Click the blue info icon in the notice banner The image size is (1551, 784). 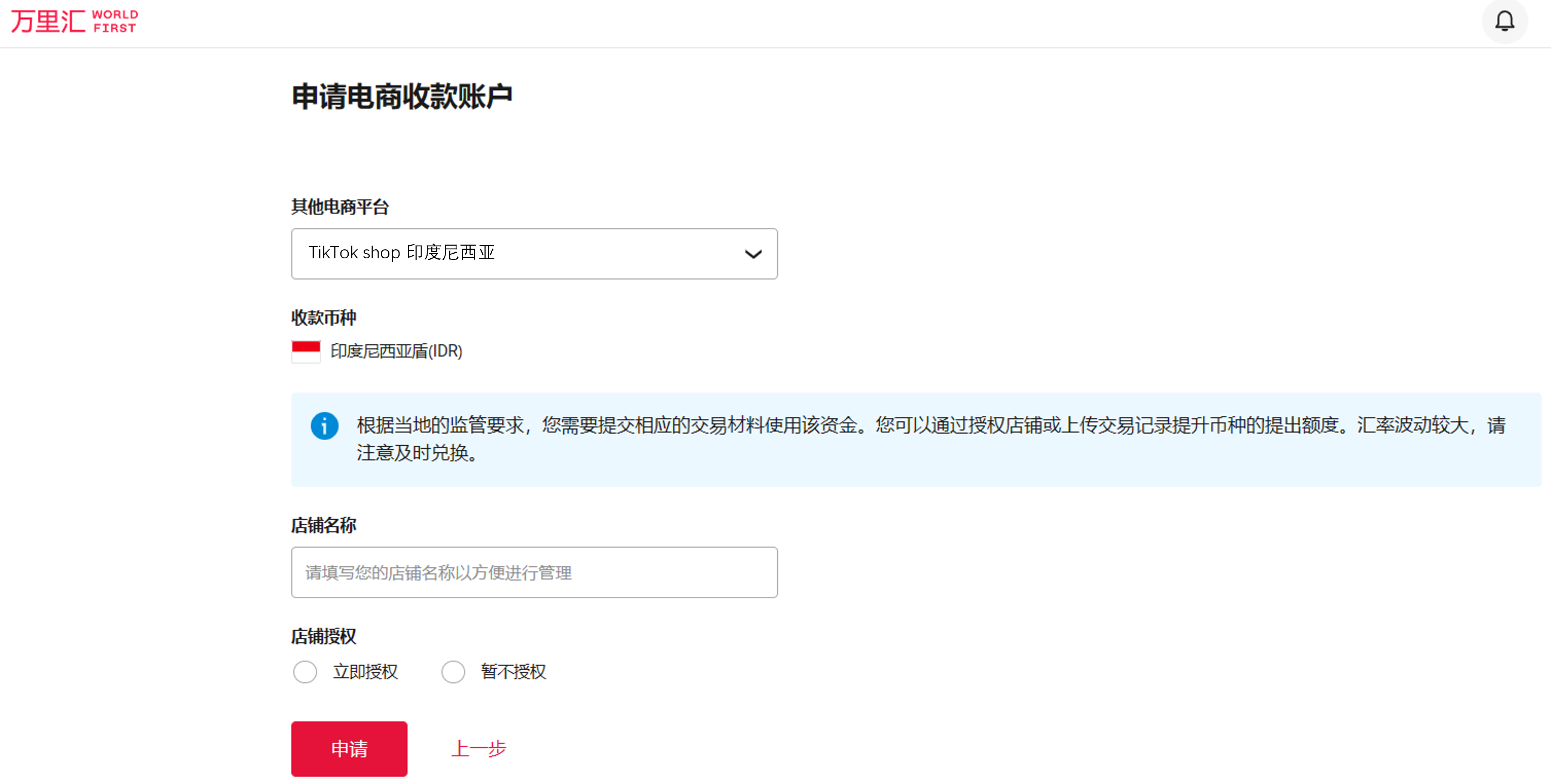point(325,426)
